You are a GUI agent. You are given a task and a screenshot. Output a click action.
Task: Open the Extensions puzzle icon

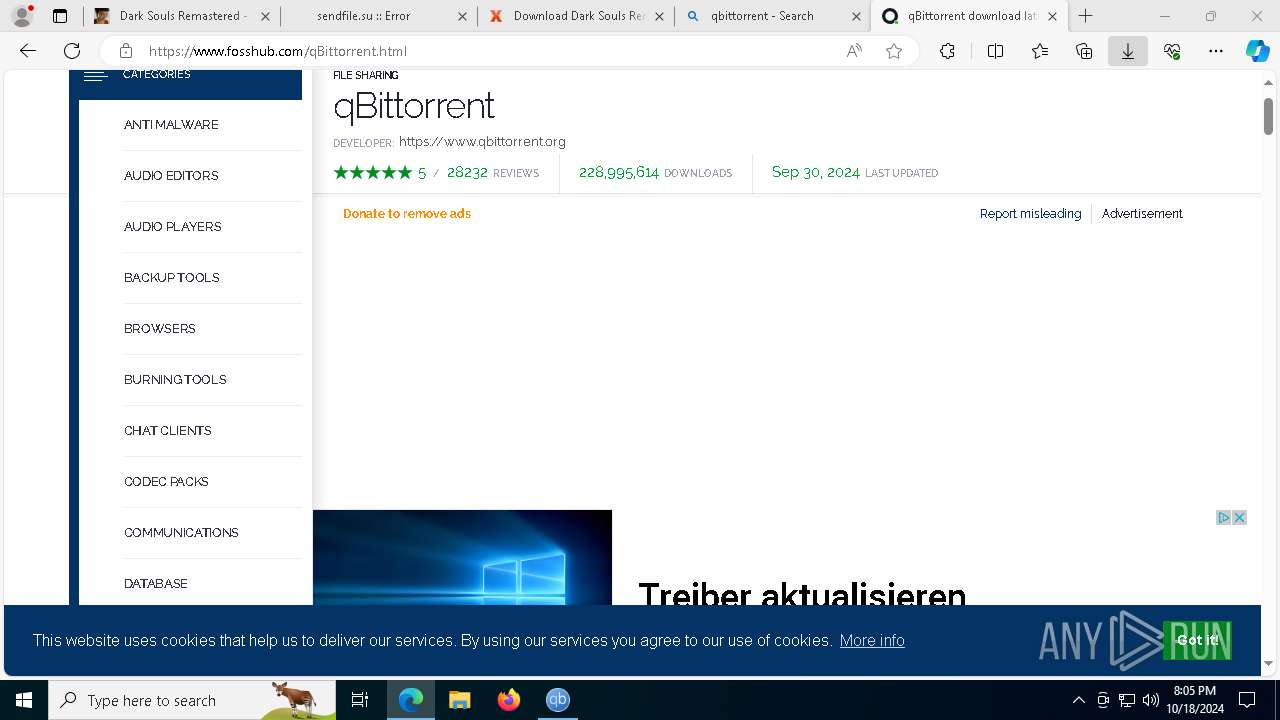(947, 51)
